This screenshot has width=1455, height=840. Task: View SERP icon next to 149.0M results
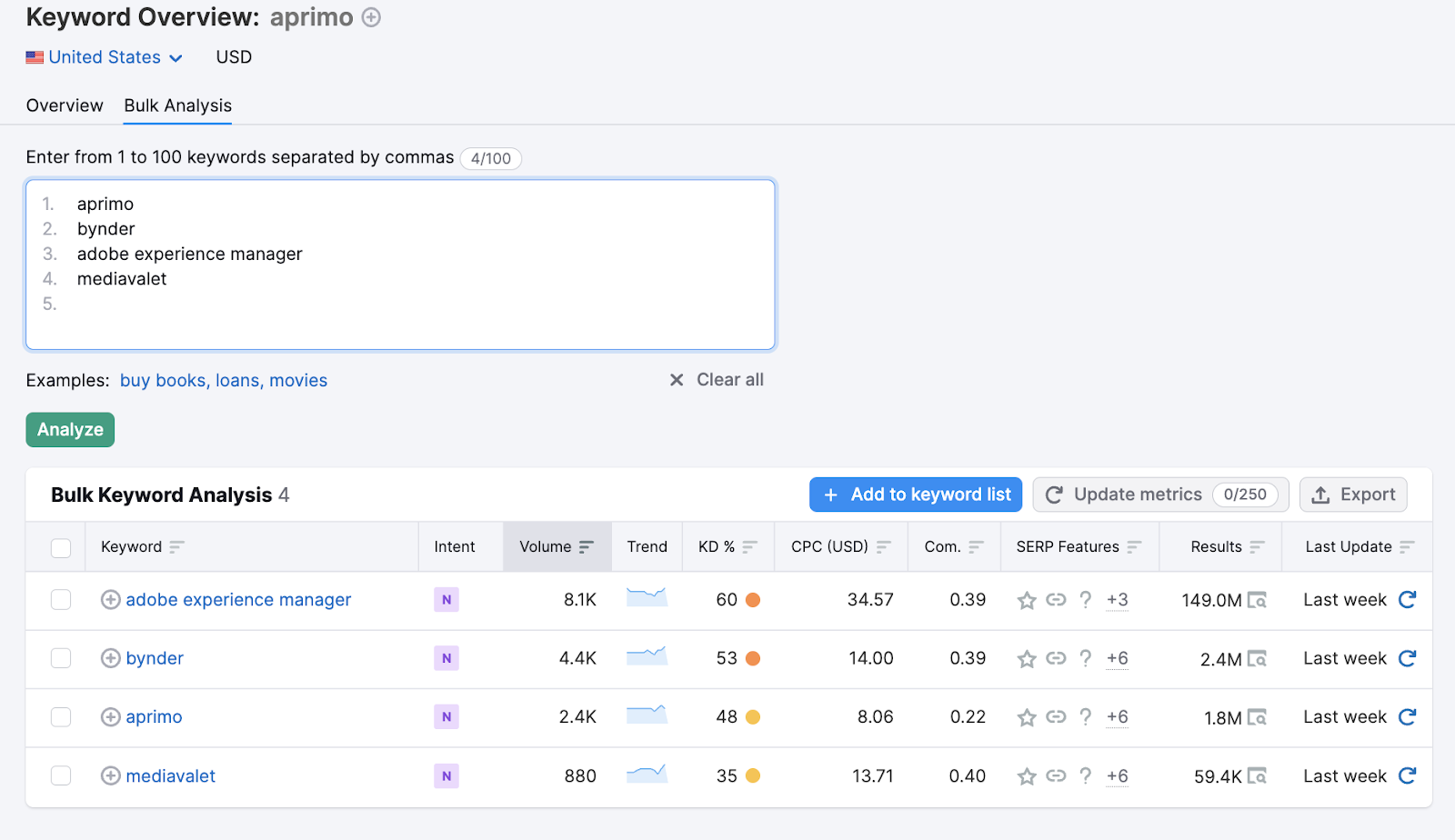(1257, 600)
